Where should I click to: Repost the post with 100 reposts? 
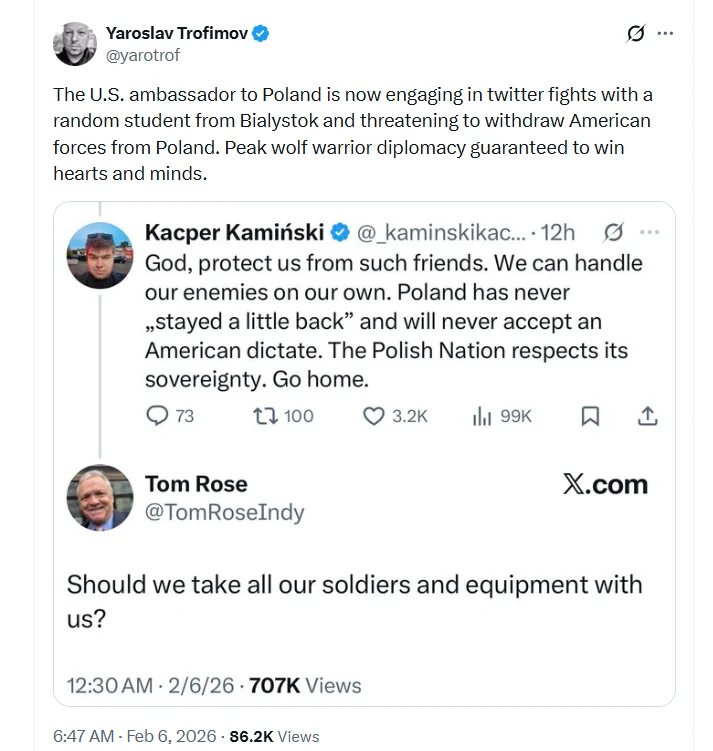266,416
